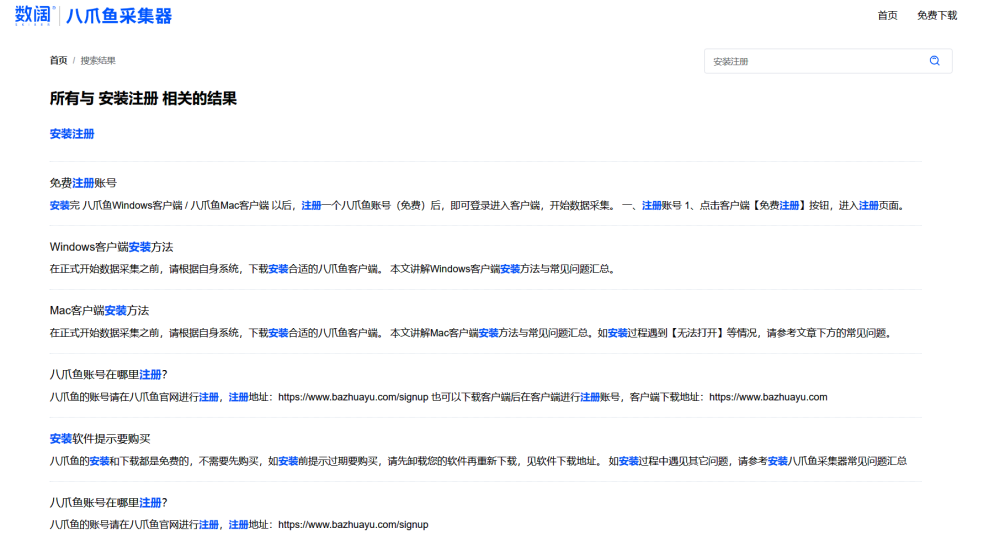Open 免费下载 in top navigation
This screenshot has height=544, width=1000.
[937, 15]
